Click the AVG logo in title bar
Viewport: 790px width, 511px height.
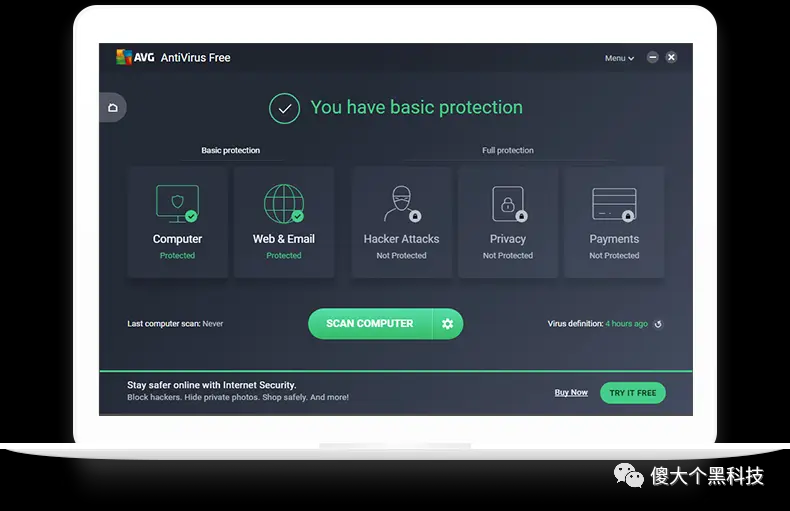point(135,57)
